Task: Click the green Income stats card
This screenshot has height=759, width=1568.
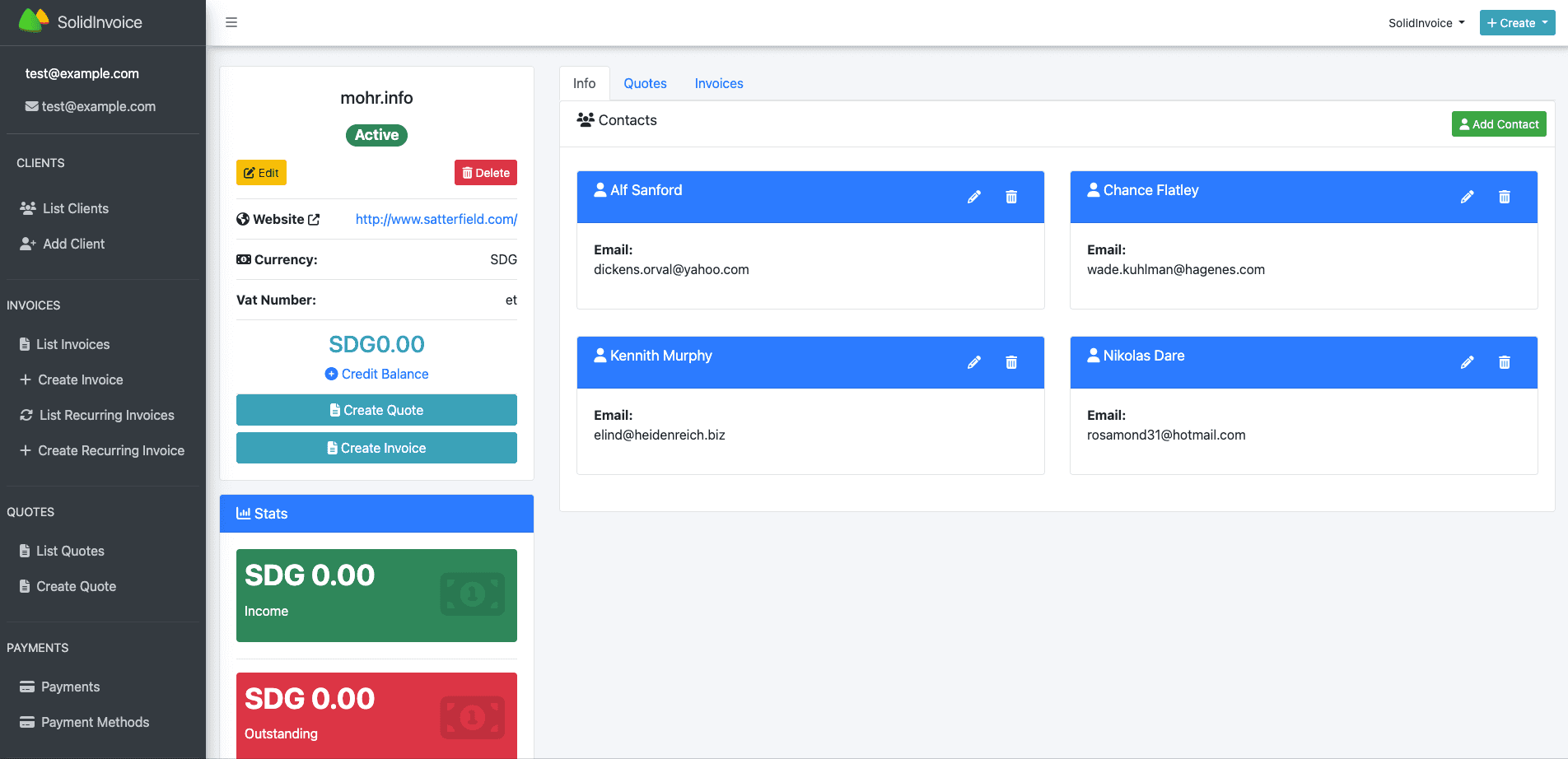Action: pos(376,595)
